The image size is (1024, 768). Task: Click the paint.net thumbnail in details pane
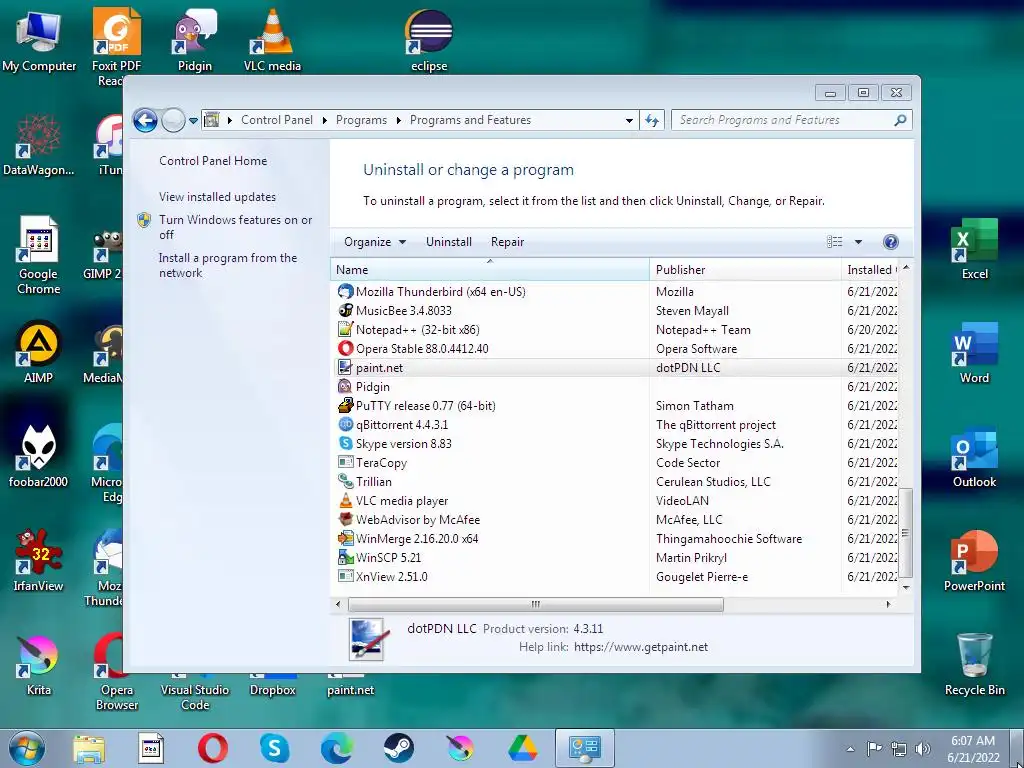coord(368,639)
